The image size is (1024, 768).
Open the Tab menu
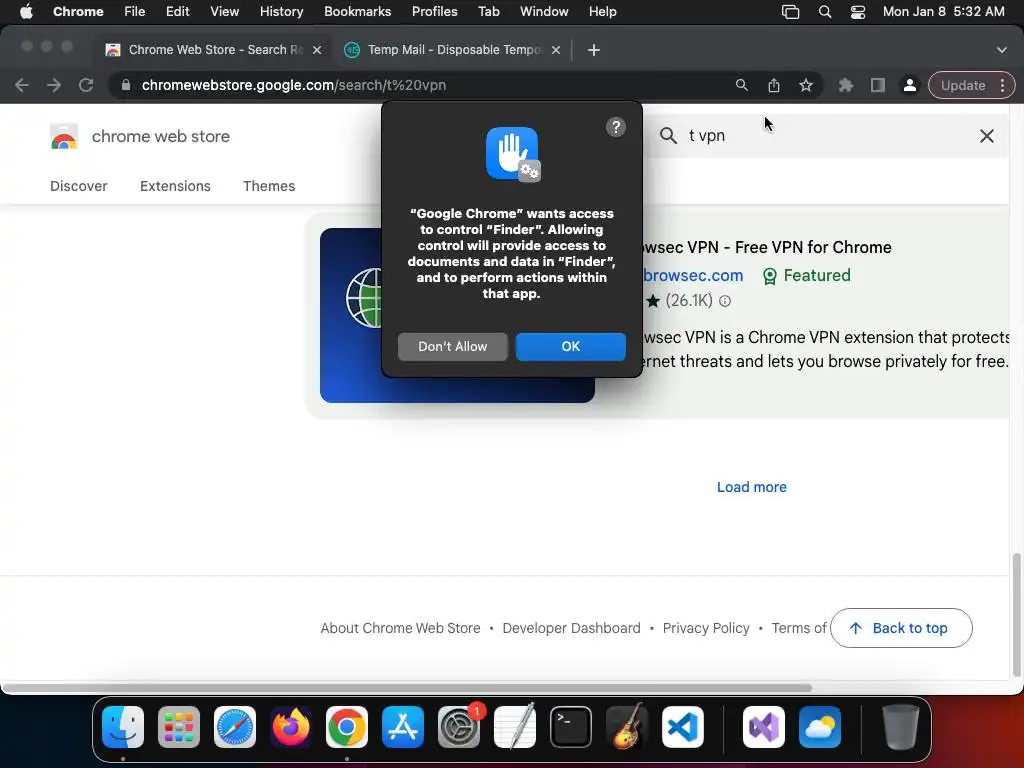488,12
